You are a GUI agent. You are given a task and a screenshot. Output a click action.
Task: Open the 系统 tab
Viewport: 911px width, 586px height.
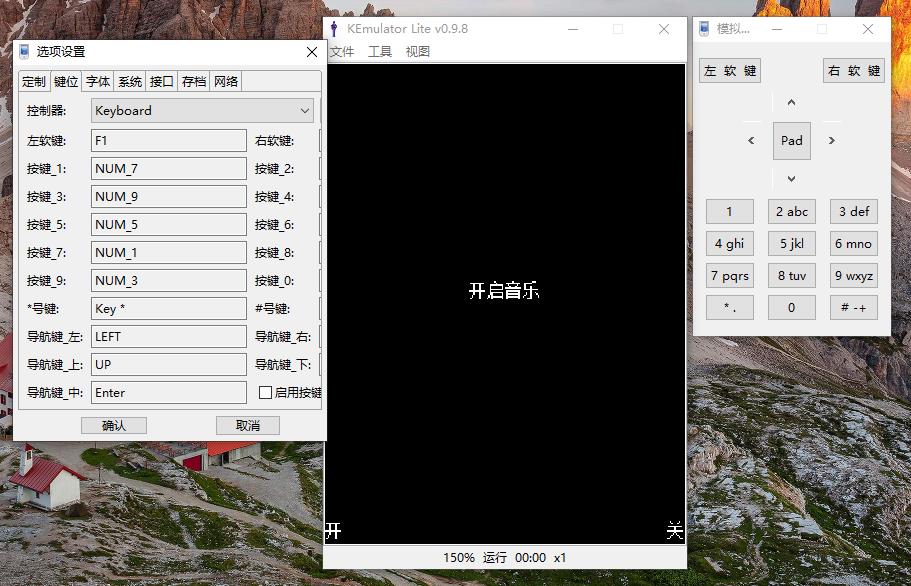pyautogui.click(x=130, y=82)
